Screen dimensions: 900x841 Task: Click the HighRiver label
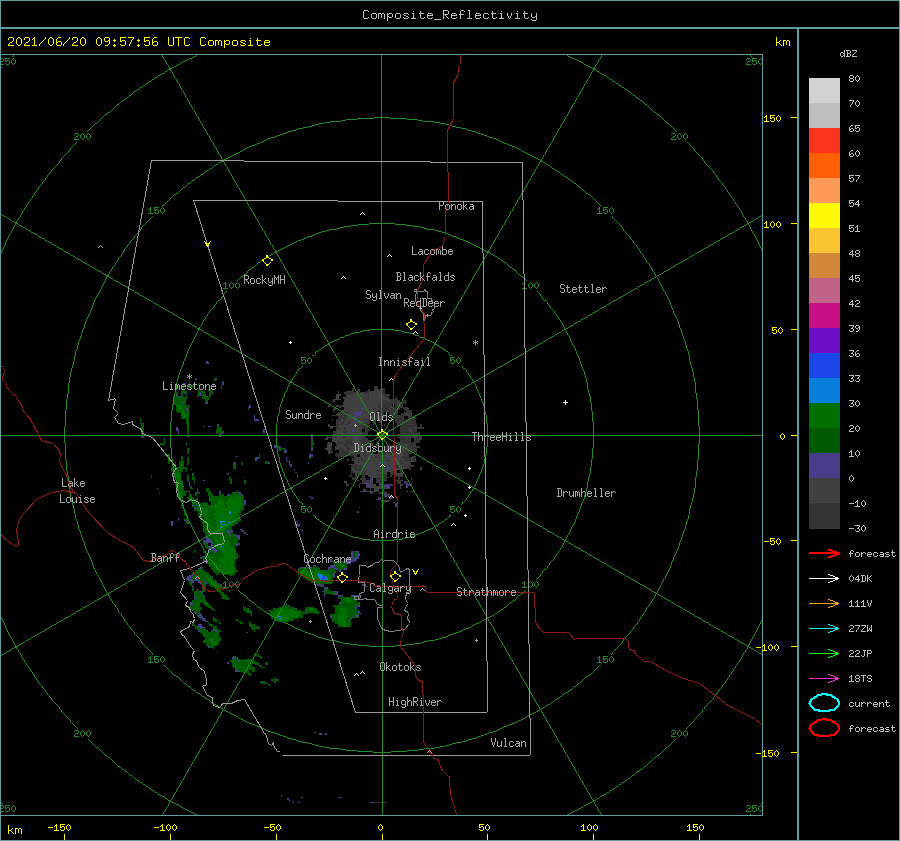click(x=415, y=702)
